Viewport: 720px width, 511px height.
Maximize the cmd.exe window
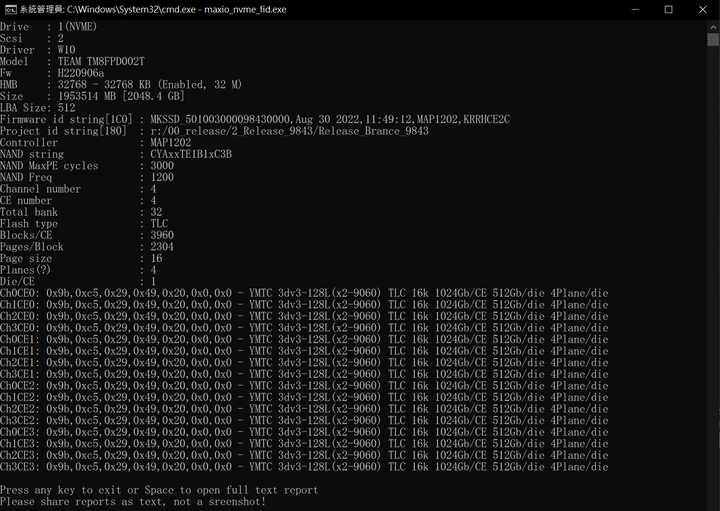tap(669, 9)
